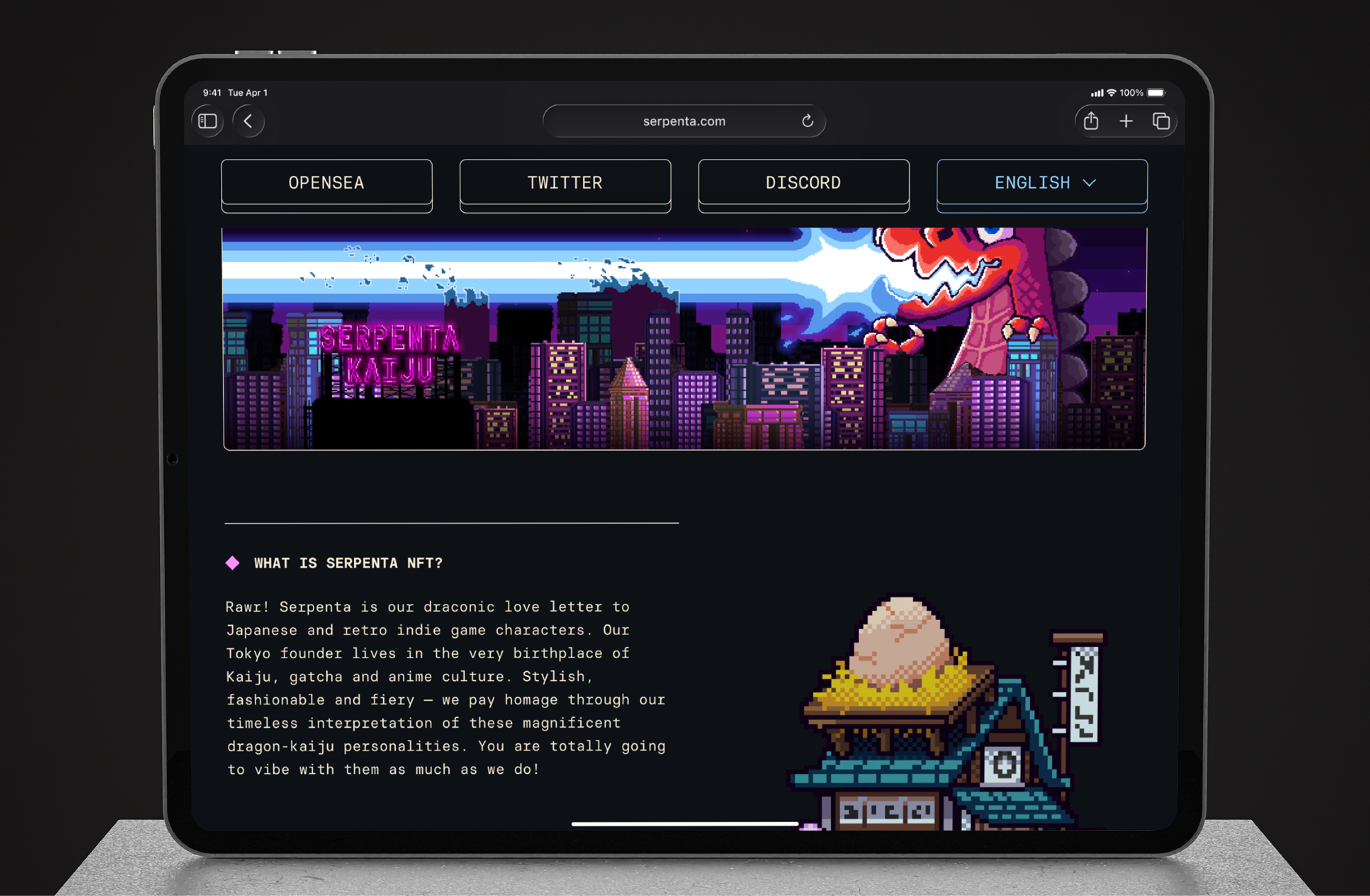This screenshot has height=896, width=1370.
Task: Open the Safari sidebar
Action: [x=207, y=121]
